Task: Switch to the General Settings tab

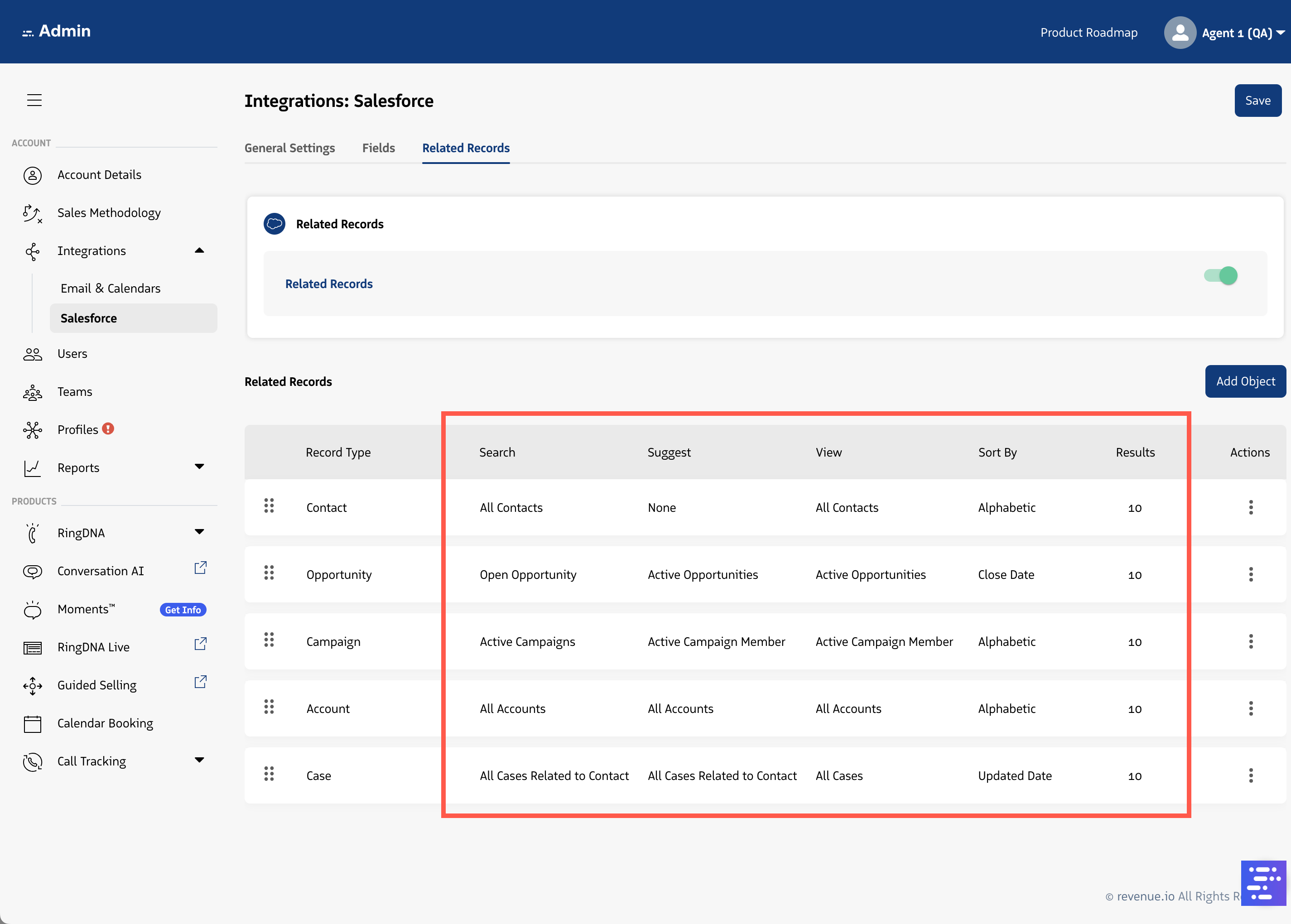Action: 289,148
